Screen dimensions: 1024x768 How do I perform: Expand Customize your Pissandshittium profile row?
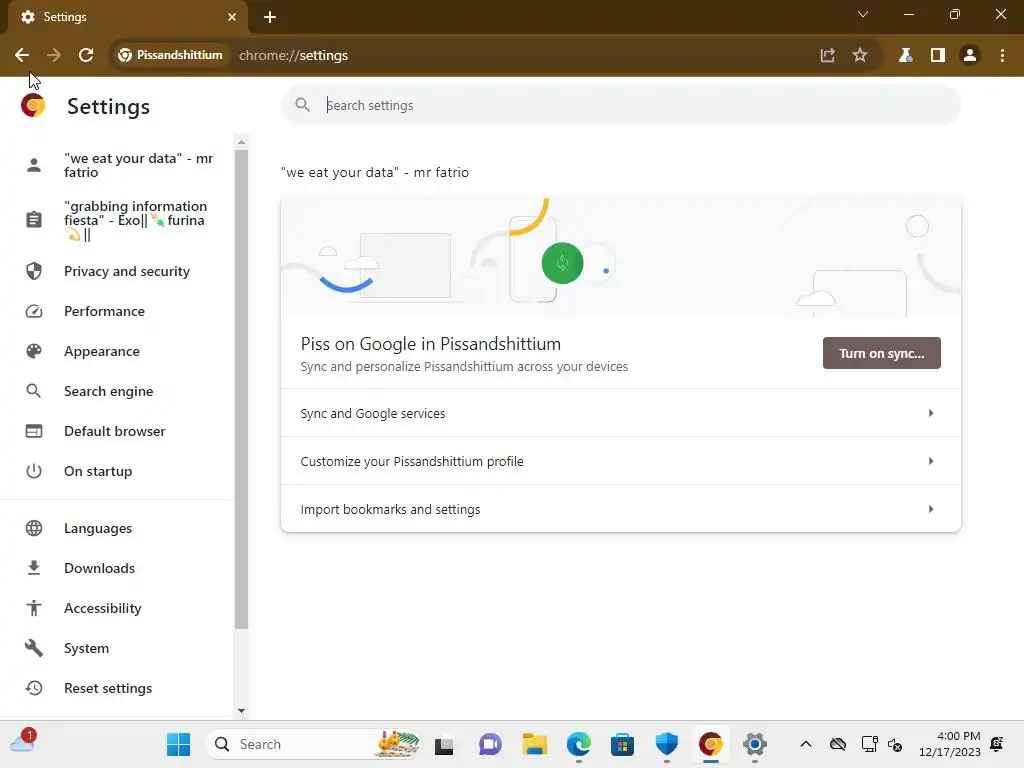[620, 461]
